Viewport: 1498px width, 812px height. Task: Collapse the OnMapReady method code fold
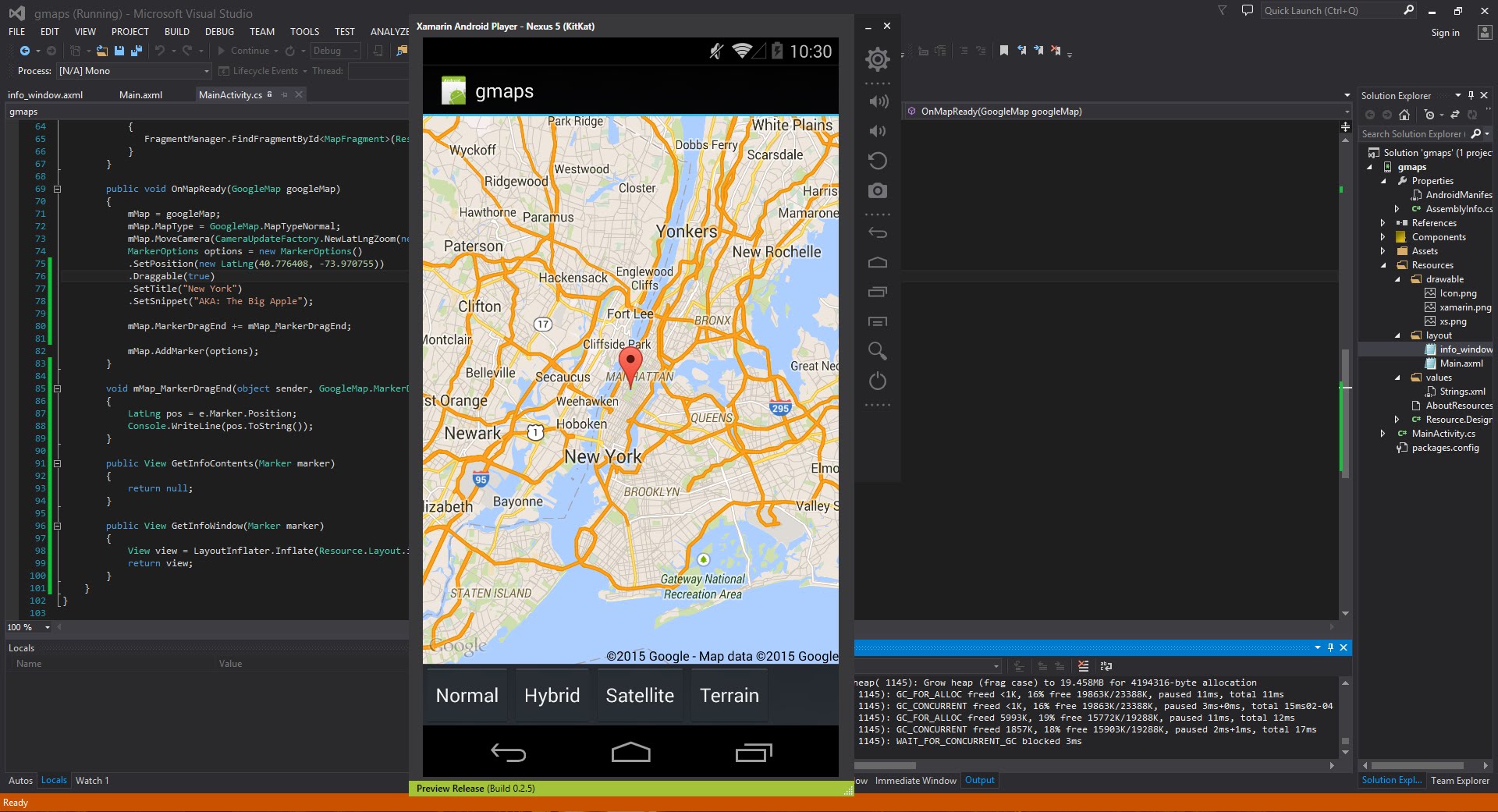[58, 188]
